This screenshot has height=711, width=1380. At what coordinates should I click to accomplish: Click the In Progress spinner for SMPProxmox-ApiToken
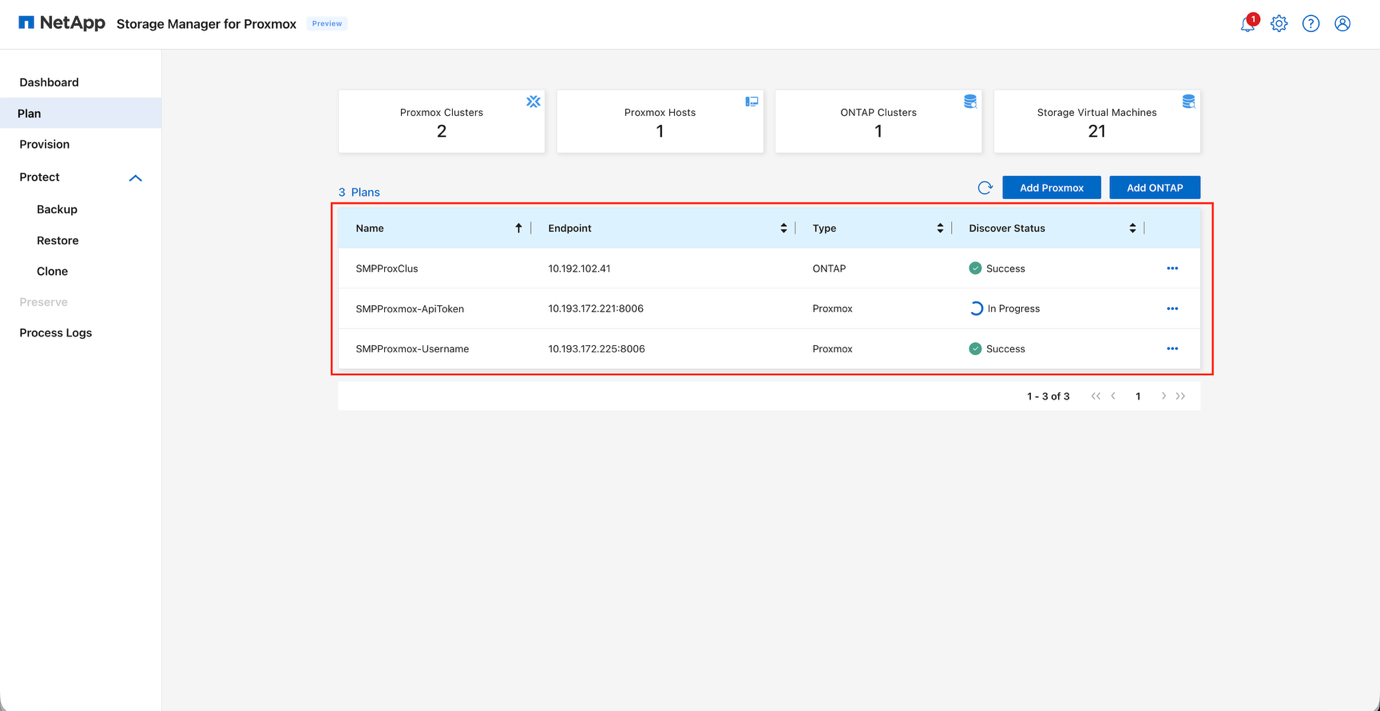975,308
